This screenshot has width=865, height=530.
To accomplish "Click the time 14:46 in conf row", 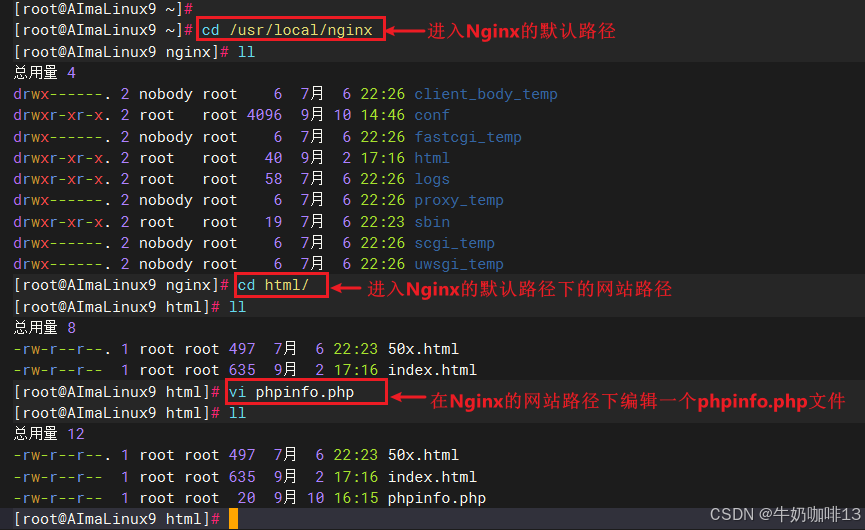I will [382, 115].
